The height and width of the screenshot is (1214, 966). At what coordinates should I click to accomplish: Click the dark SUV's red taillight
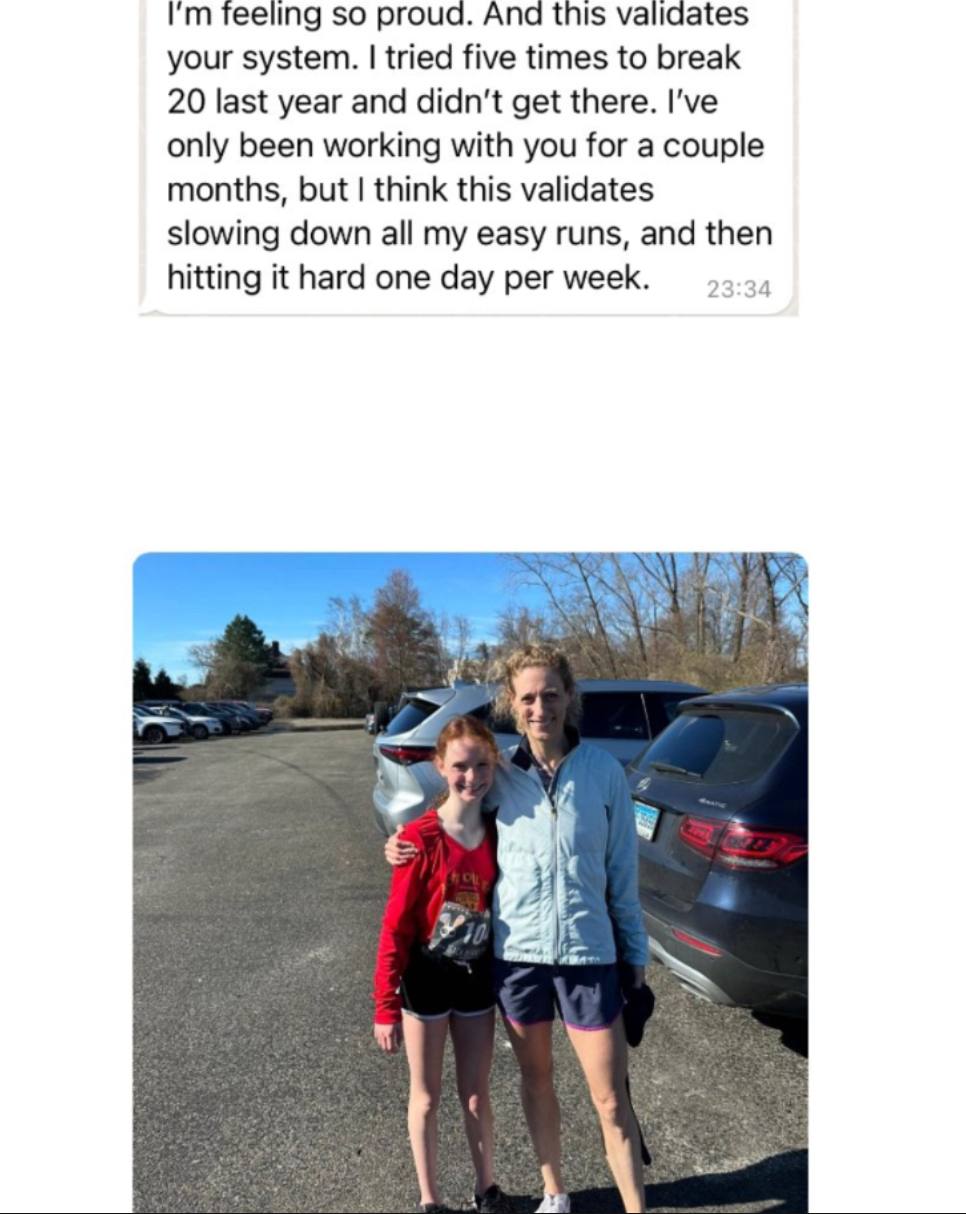[x=742, y=842]
